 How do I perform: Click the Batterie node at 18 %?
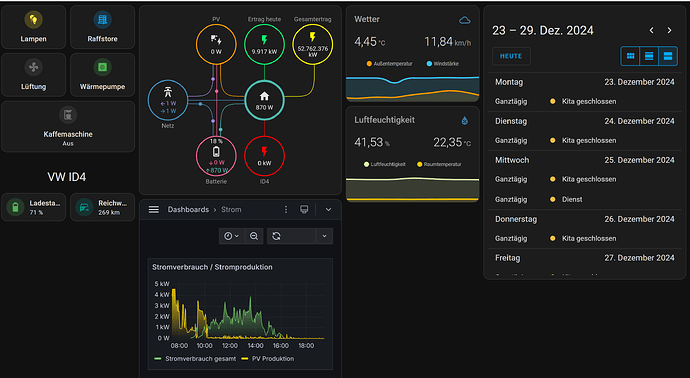[x=216, y=156]
